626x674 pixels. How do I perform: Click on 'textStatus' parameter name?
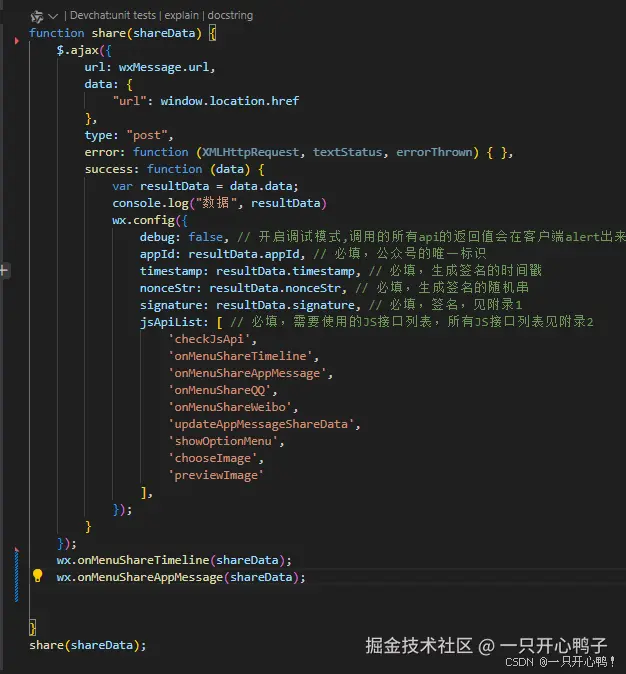tap(347, 152)
